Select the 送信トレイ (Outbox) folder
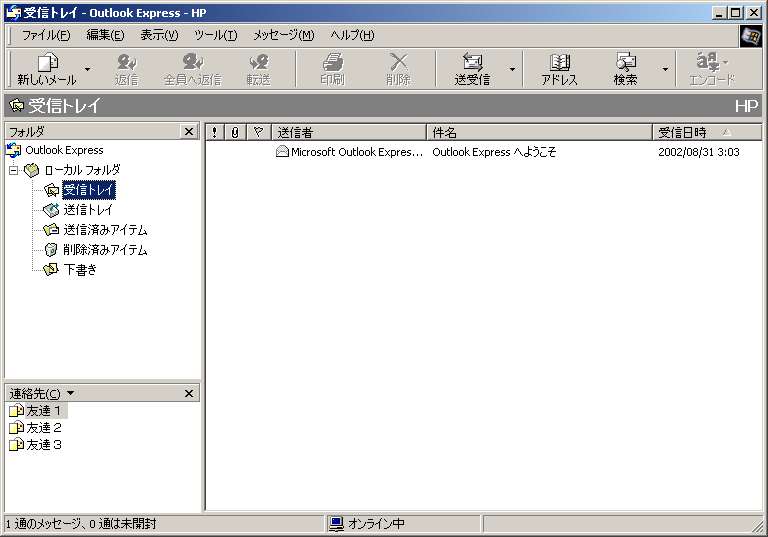The width and height of the screenshot is (768, 537). pyautogui.click(x=87, y=210)
